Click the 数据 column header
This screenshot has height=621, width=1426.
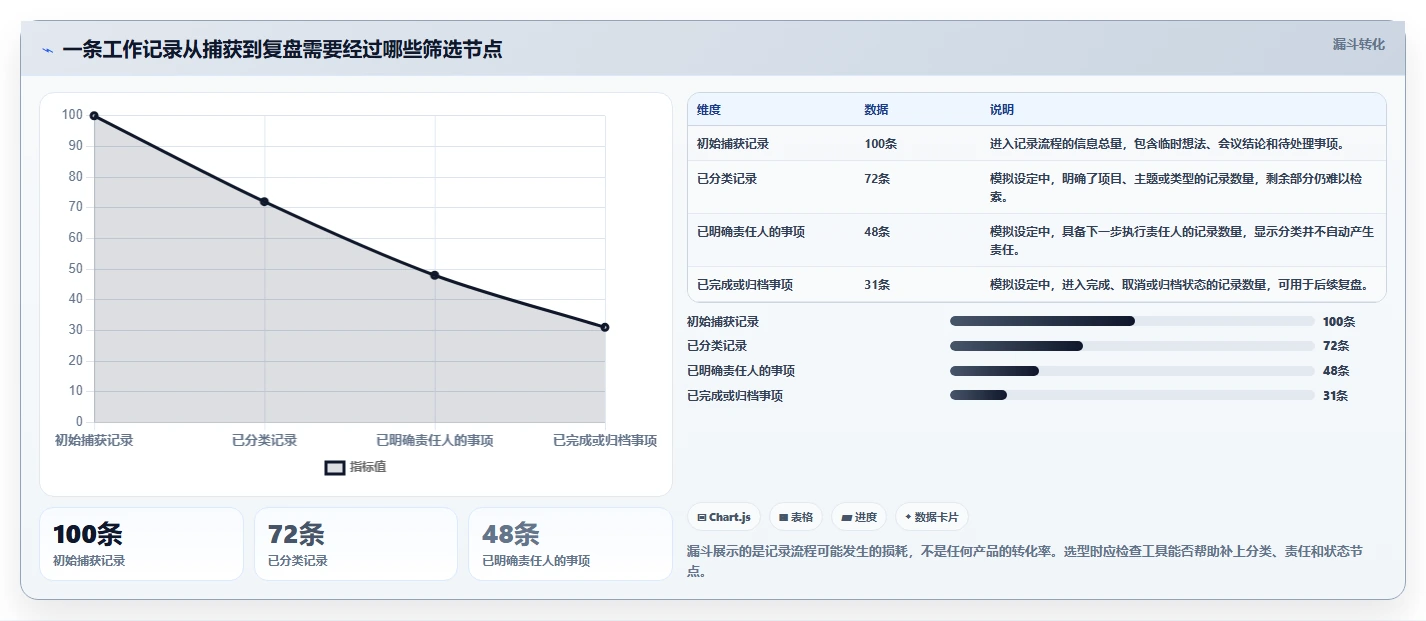pyautogui.click(x=876, y=110)
